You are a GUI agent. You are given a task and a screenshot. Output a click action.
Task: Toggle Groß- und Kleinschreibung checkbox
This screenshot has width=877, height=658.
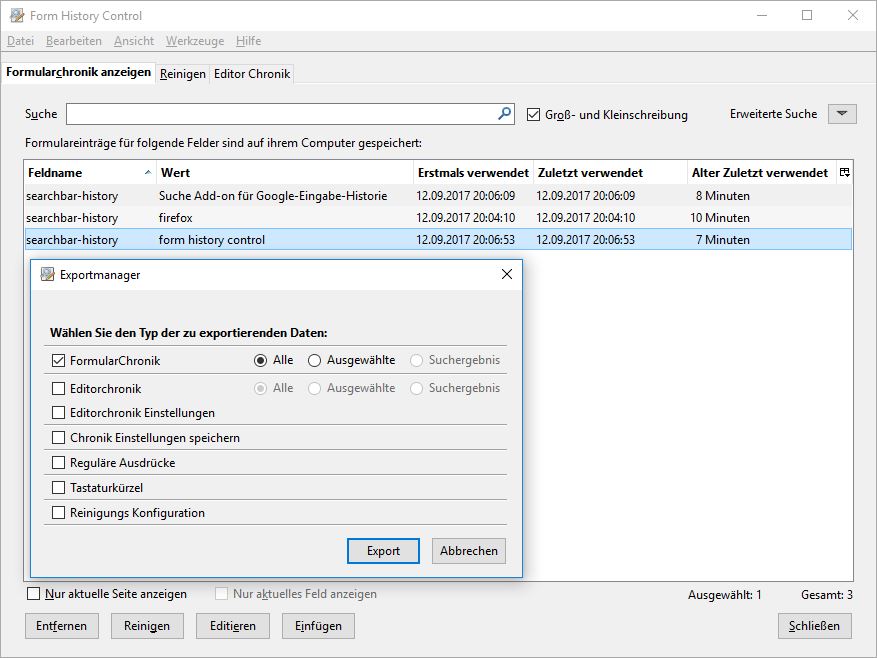pyautogui.click(x=534, y=114)
